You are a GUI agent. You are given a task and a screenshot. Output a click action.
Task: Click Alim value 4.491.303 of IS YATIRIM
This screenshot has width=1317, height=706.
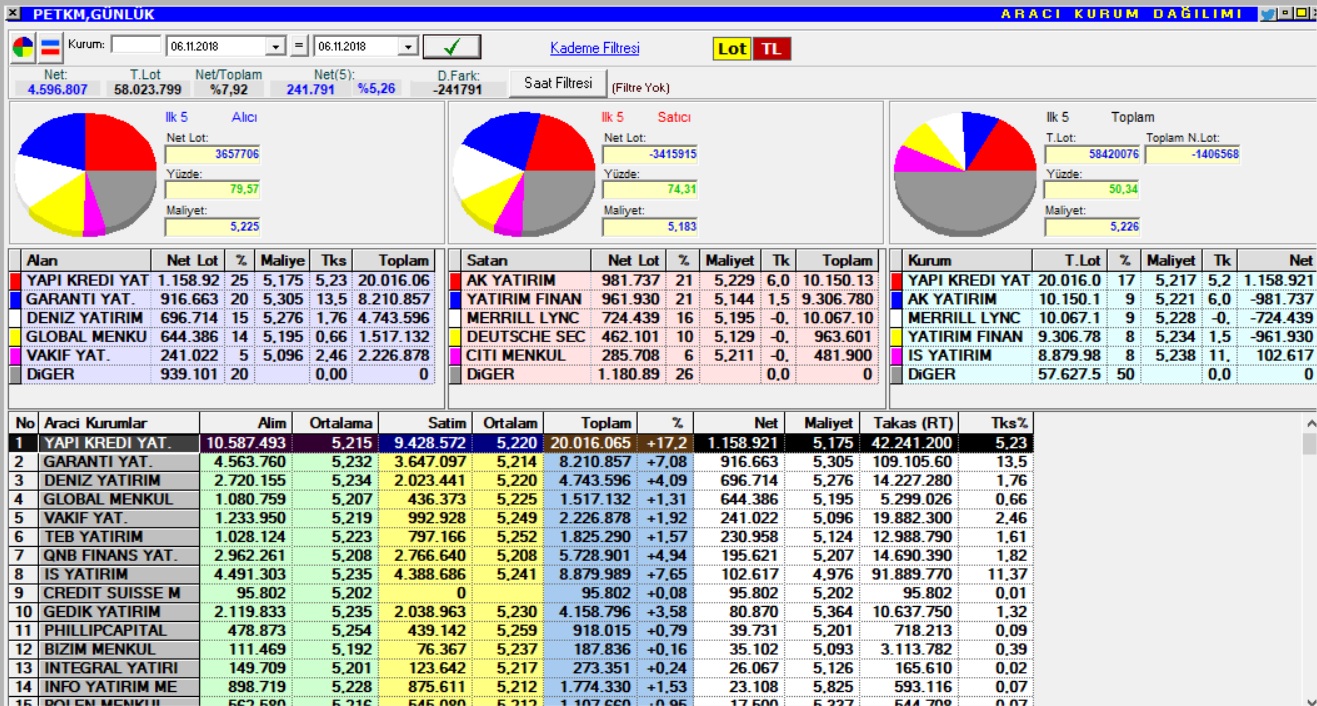245,574
